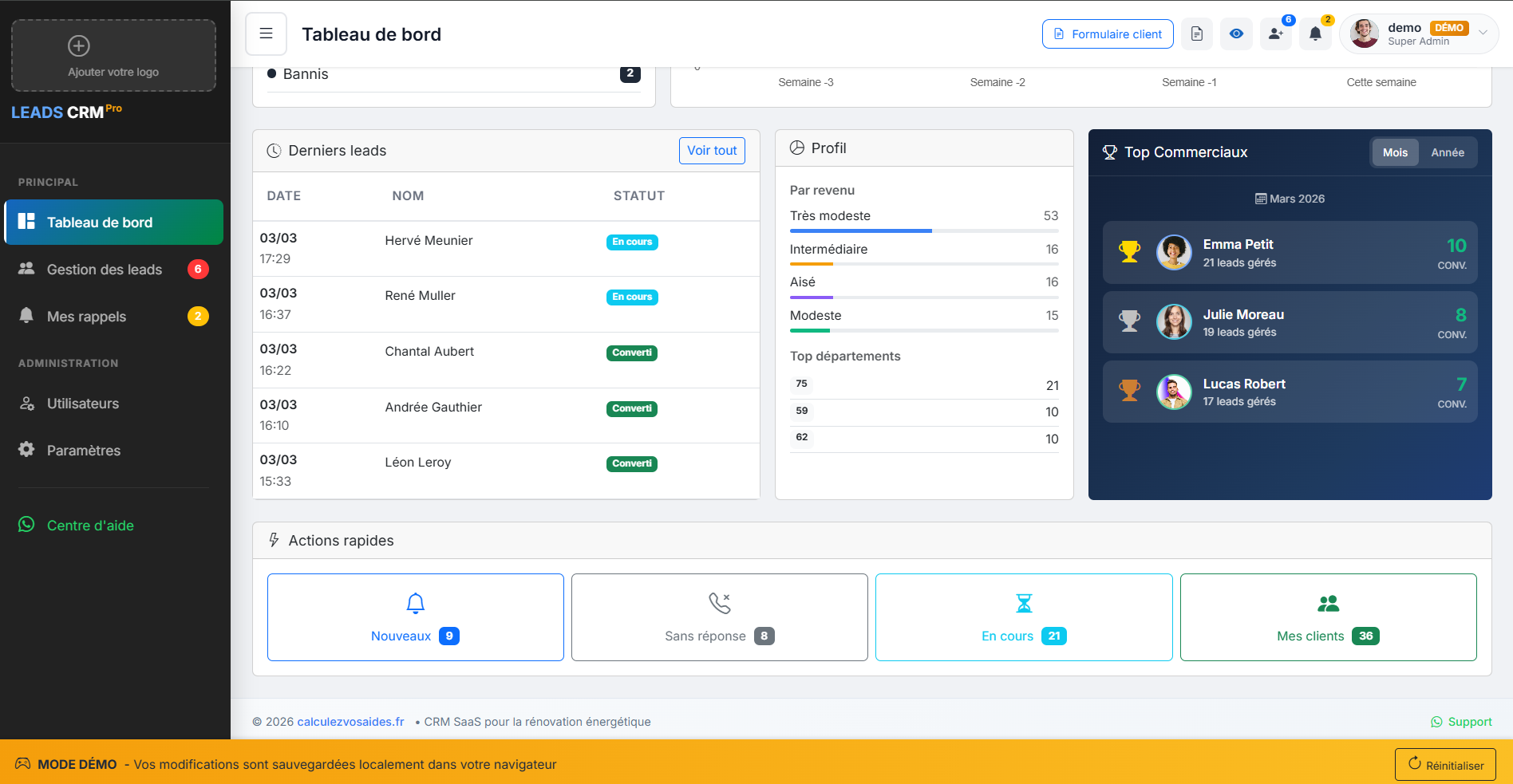Image resolution: width=1513 pixels, height=784 pixels.
Task: Open the Sans réponse quick action
Action: [x=719, y=617]
